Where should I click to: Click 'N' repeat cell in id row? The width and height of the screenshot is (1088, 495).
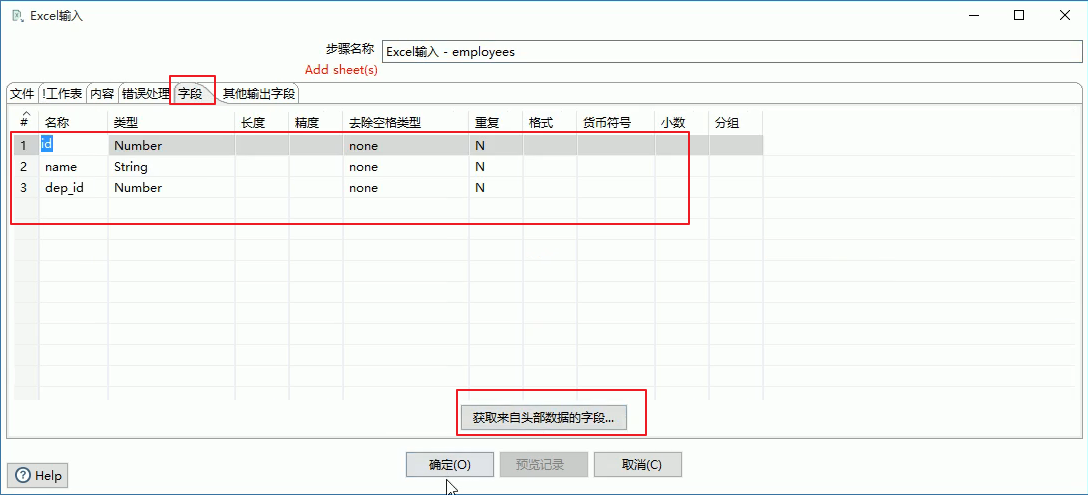coord(496,146)
